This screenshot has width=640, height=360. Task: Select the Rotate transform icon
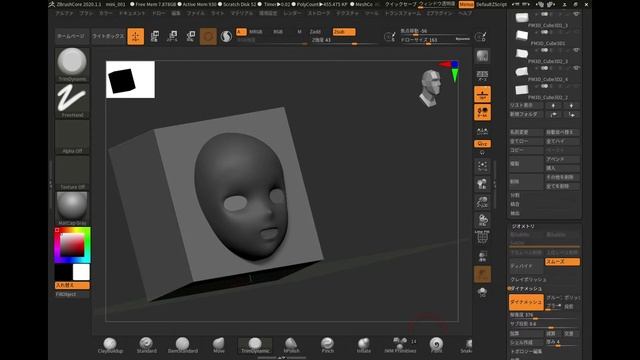190,36
